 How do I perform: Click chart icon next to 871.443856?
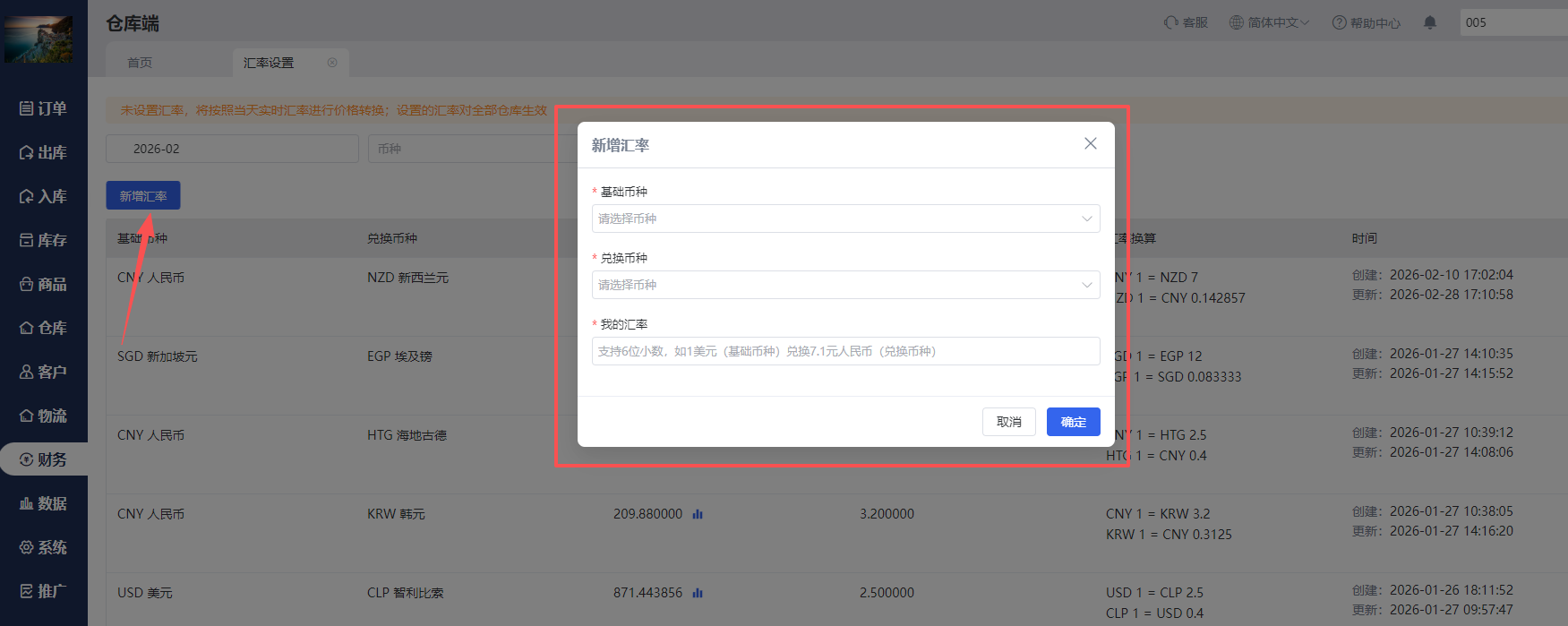coord(698,593)
